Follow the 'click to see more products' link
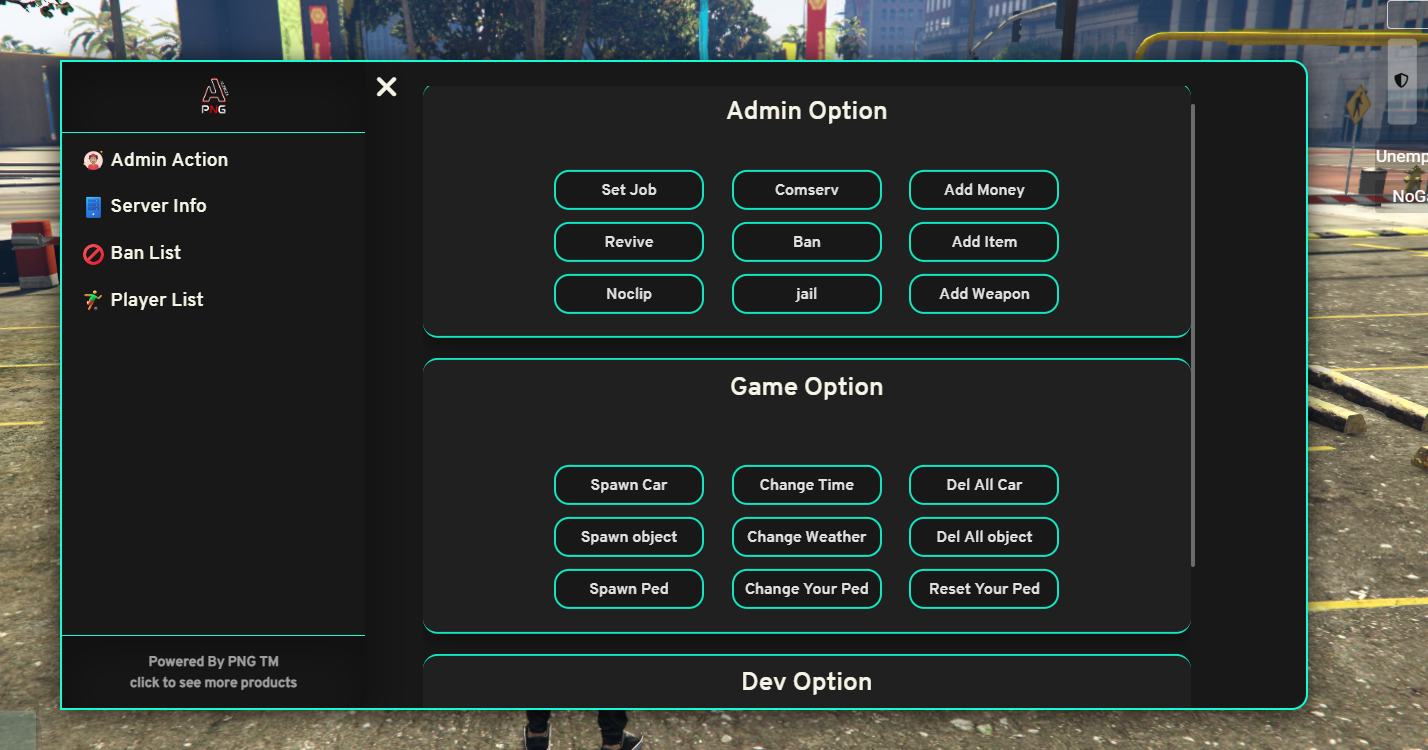The image size is (1428, 750). tap(213, 682)
